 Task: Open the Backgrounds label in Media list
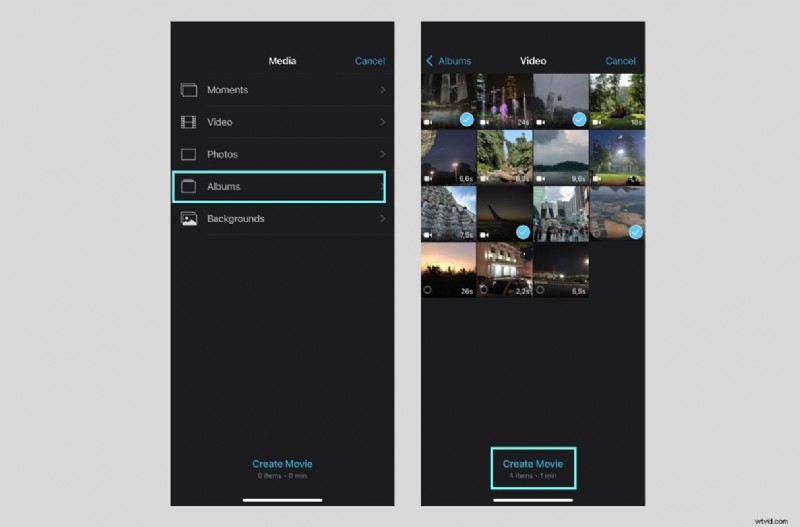point(236,219)
